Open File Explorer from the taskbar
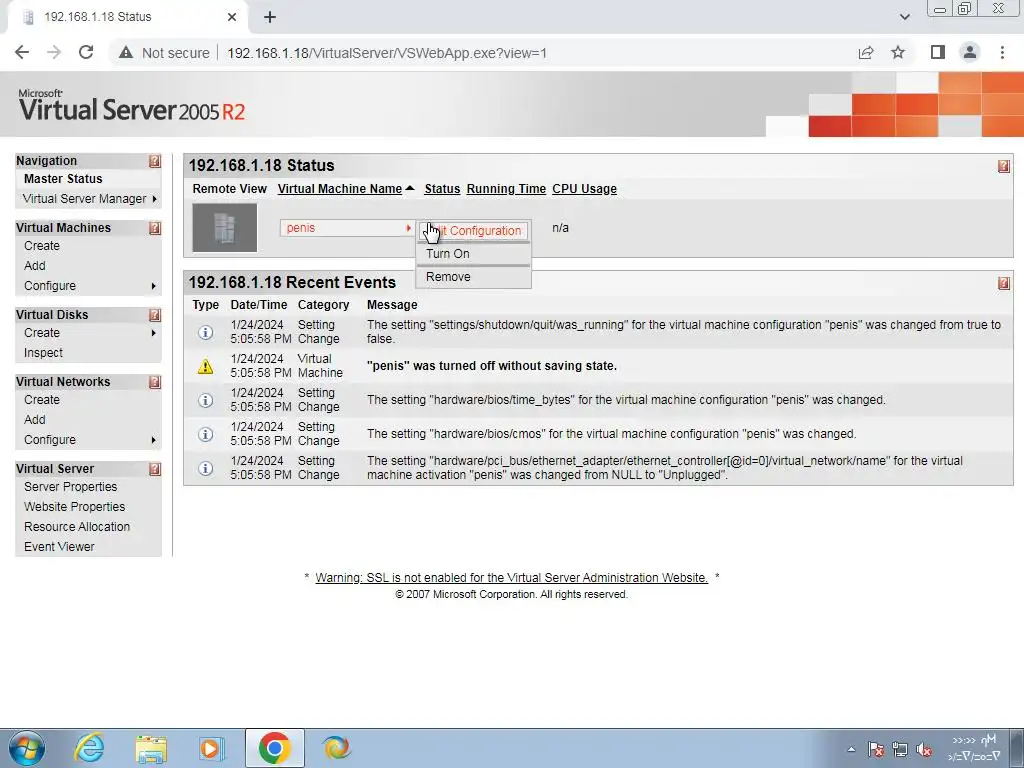1024x768 pixels. click(151, 749)
